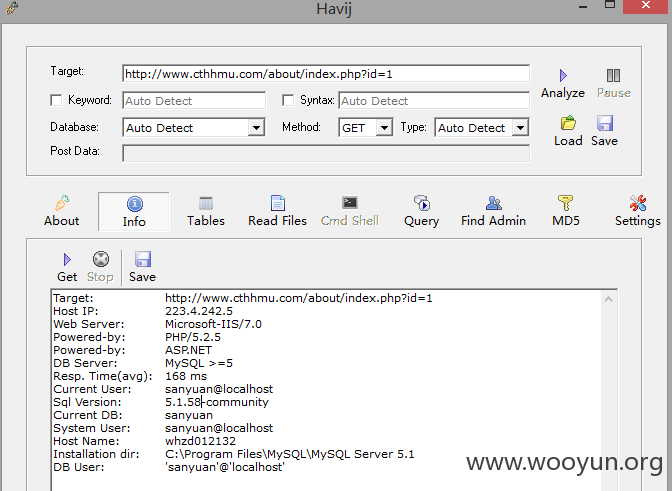Click the PHP/5.2.5 value
This screenshot has height=491, width=672.
[x=193, y=337]
